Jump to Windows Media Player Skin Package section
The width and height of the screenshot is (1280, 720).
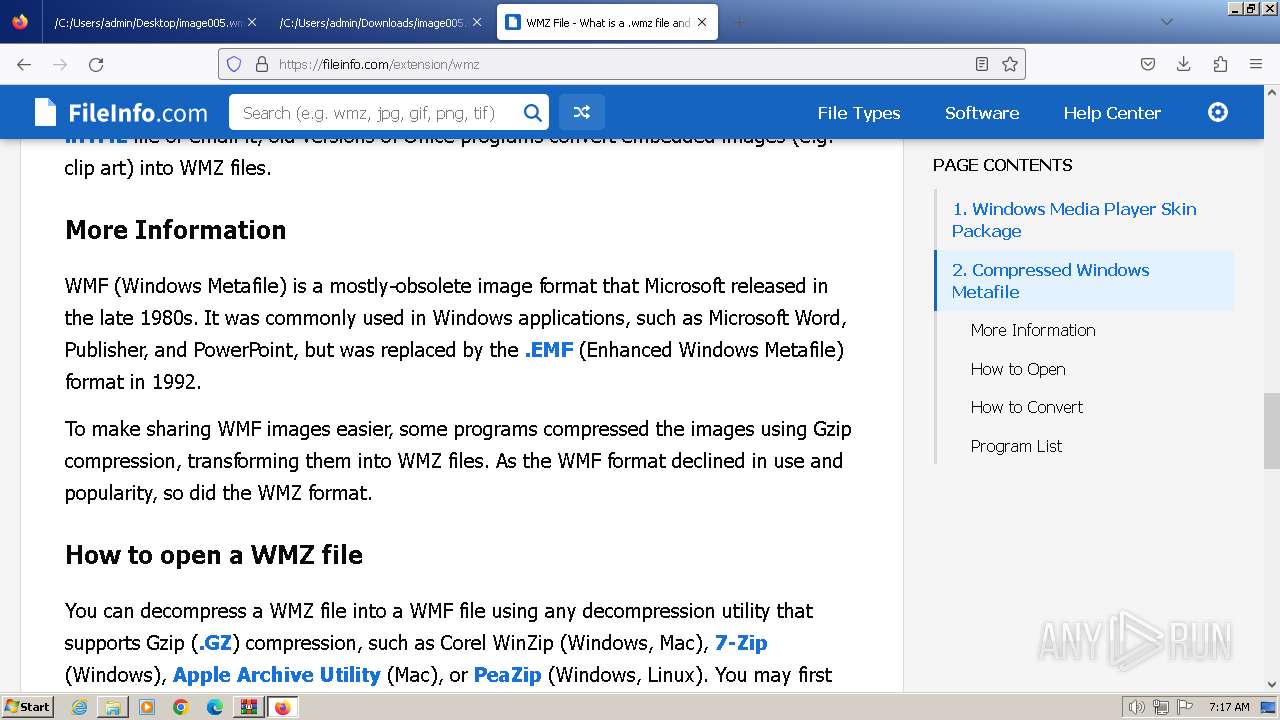point(1074,220)
